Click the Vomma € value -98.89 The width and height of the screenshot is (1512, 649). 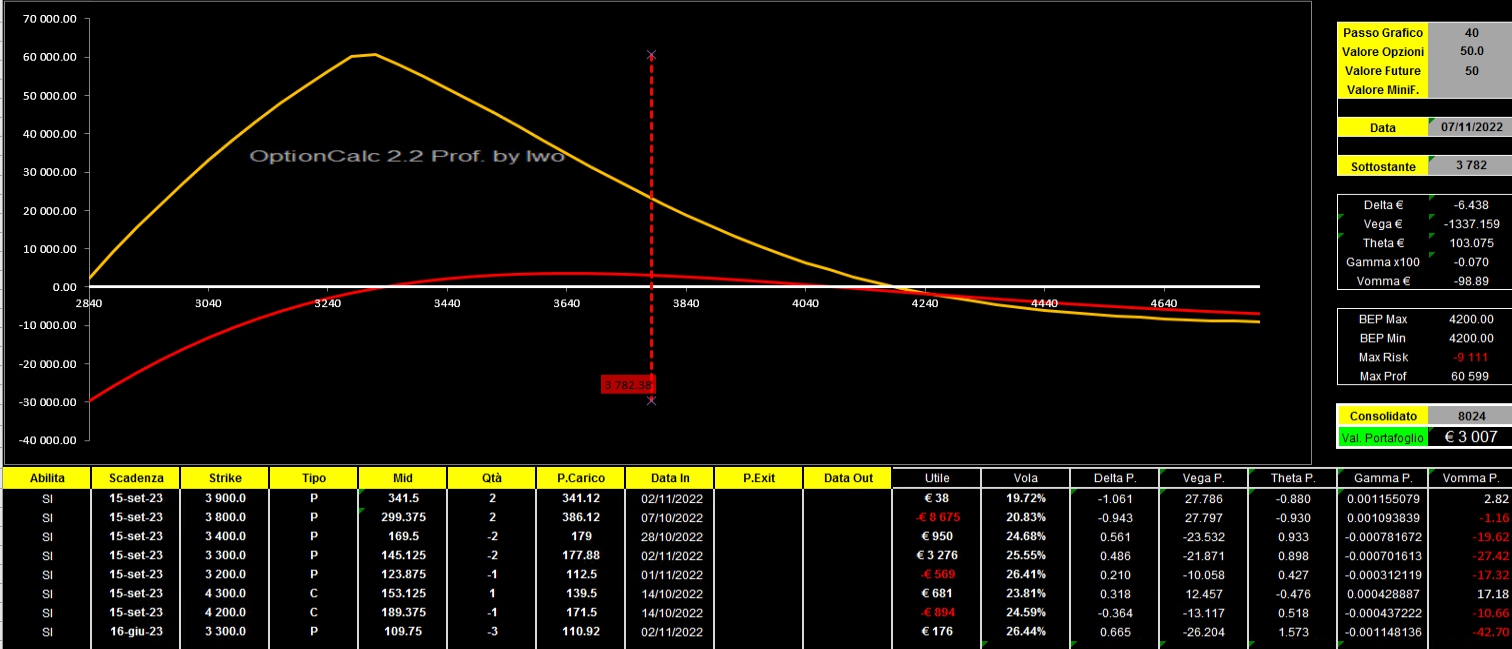1470,281
